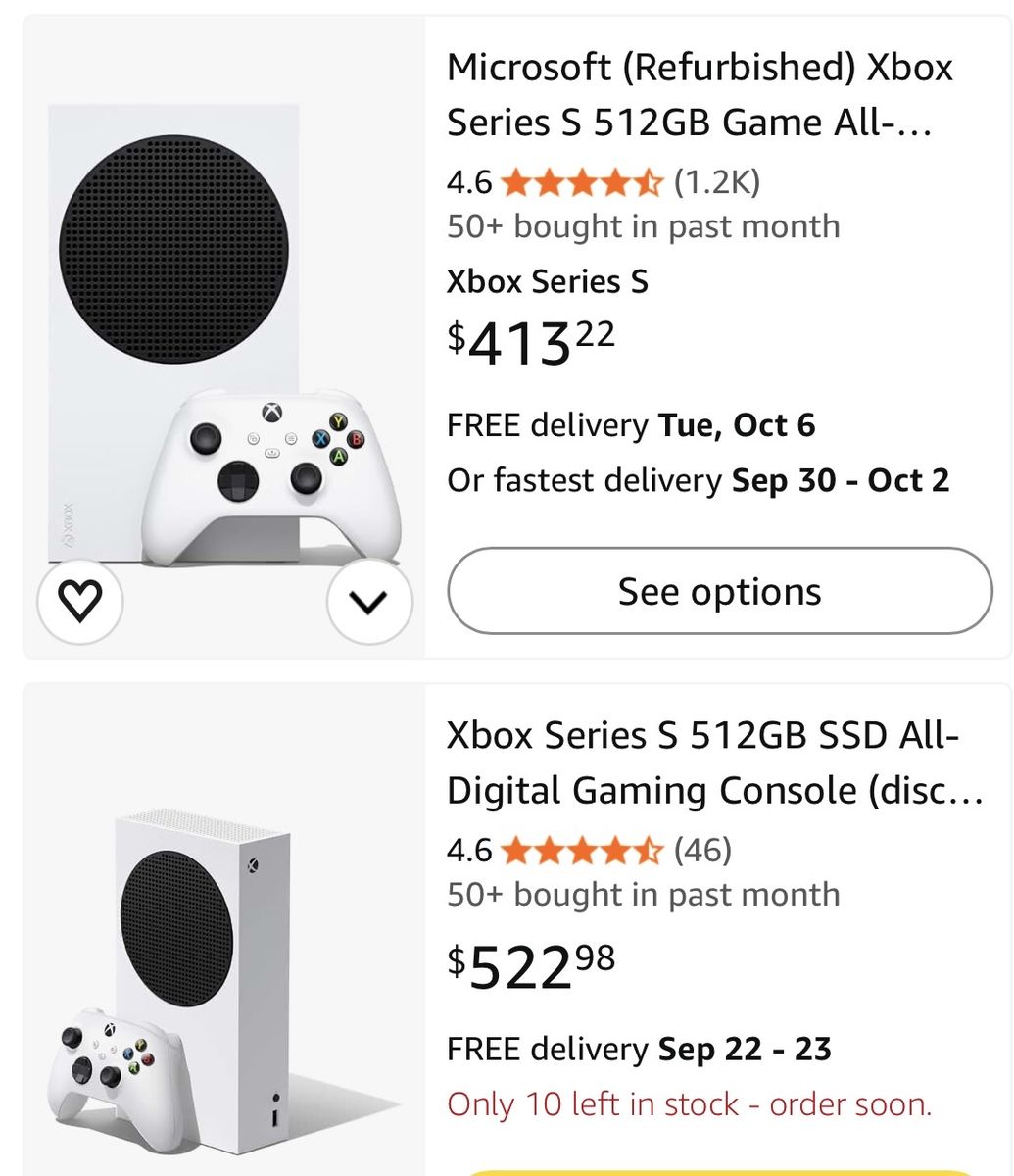
Task: Click the Only 10 left in stock notice
Action: coord(690,1104)
